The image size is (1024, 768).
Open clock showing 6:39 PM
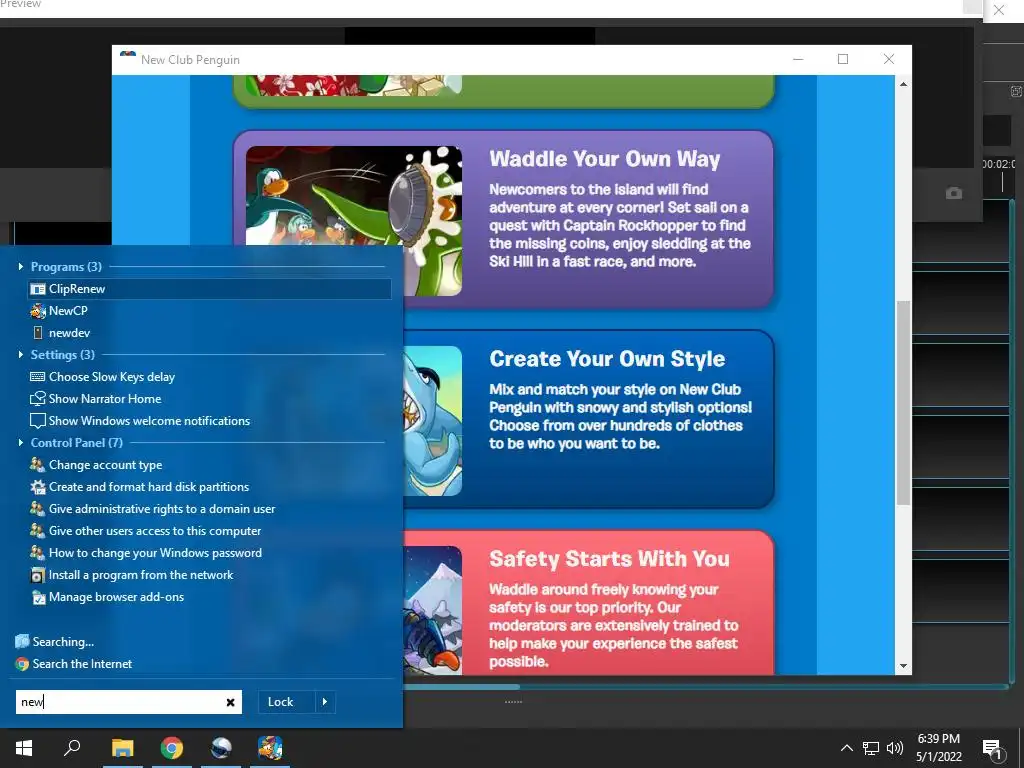pos(938,748)
